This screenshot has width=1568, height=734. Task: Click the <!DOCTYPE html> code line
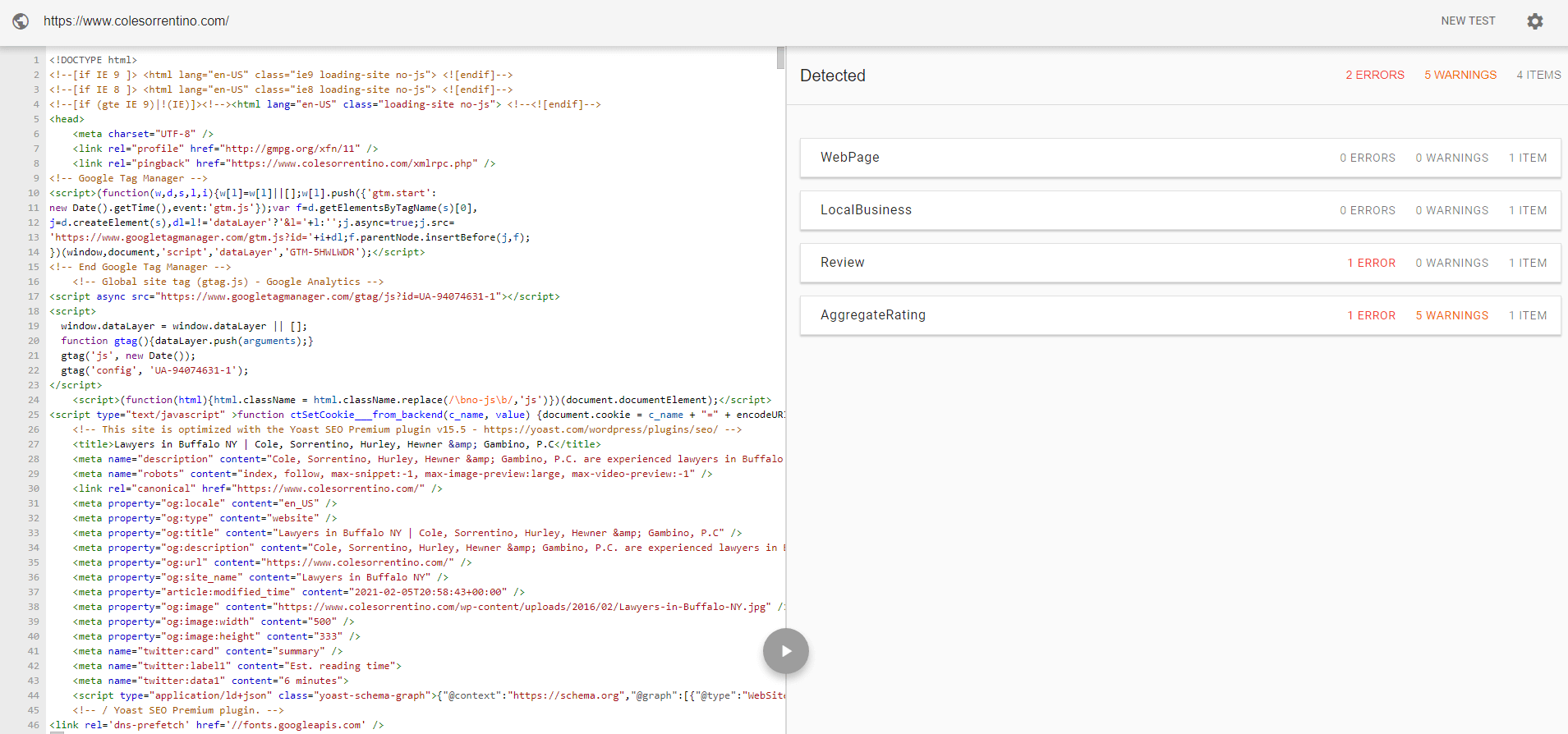[93, 60]
